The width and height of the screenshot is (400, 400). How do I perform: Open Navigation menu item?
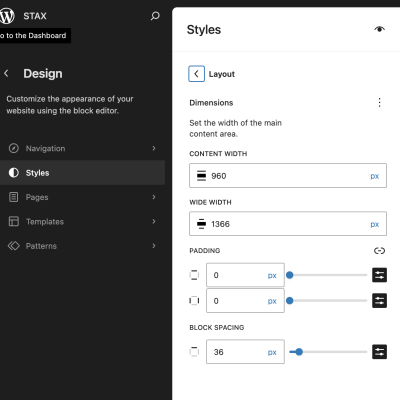tap(82, 148)
